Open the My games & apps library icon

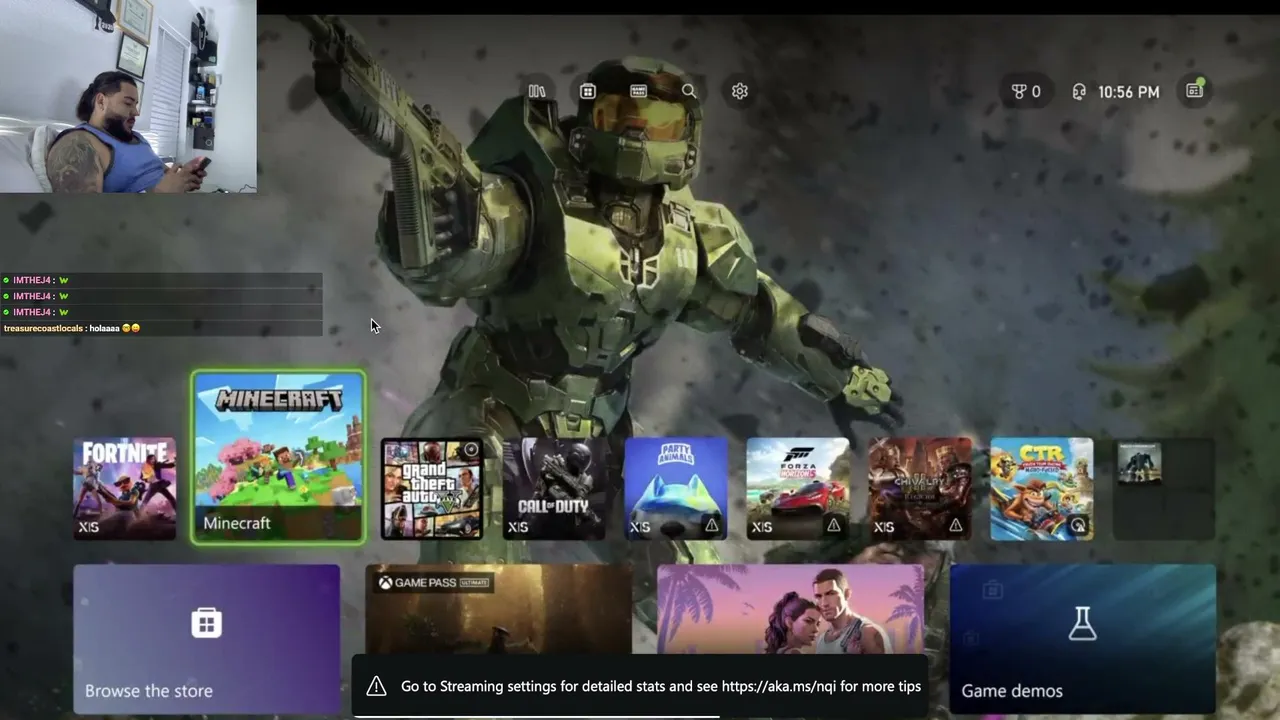coord(537,91)
